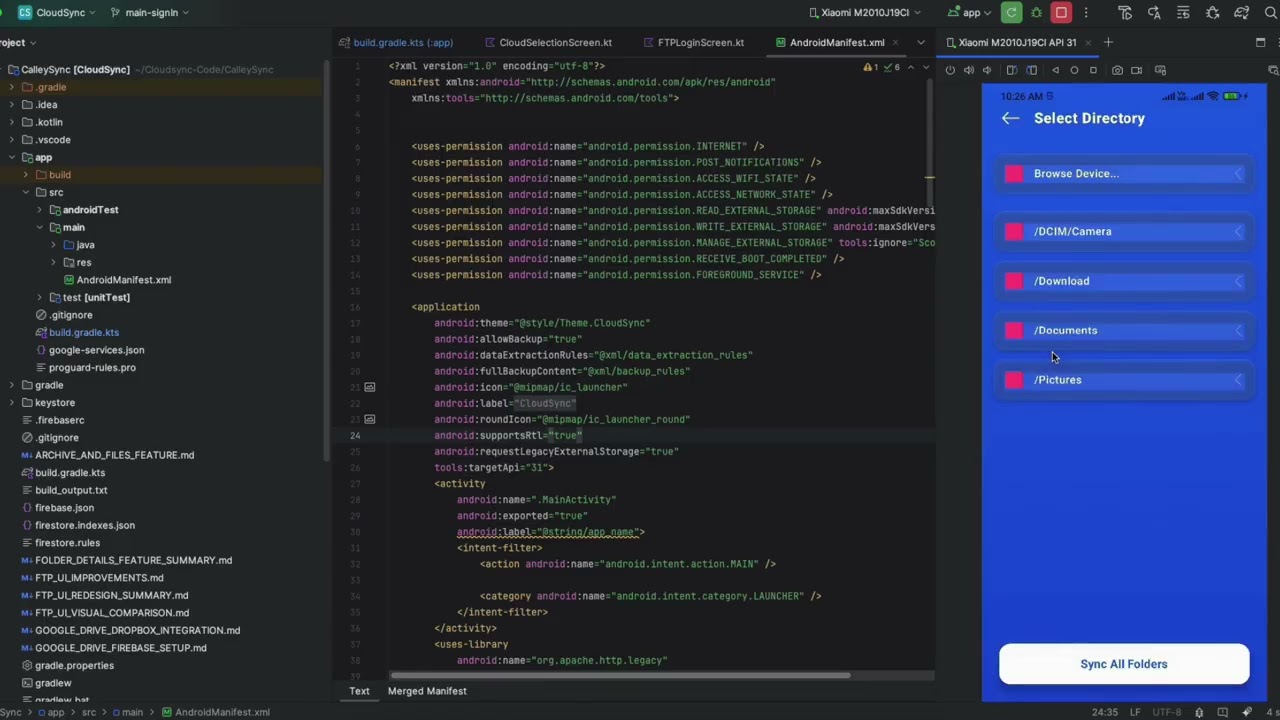This screenshot has width=1280, height=720.
Task: Click the UTF-8 encoding in the status bar
Action: 1167,712
